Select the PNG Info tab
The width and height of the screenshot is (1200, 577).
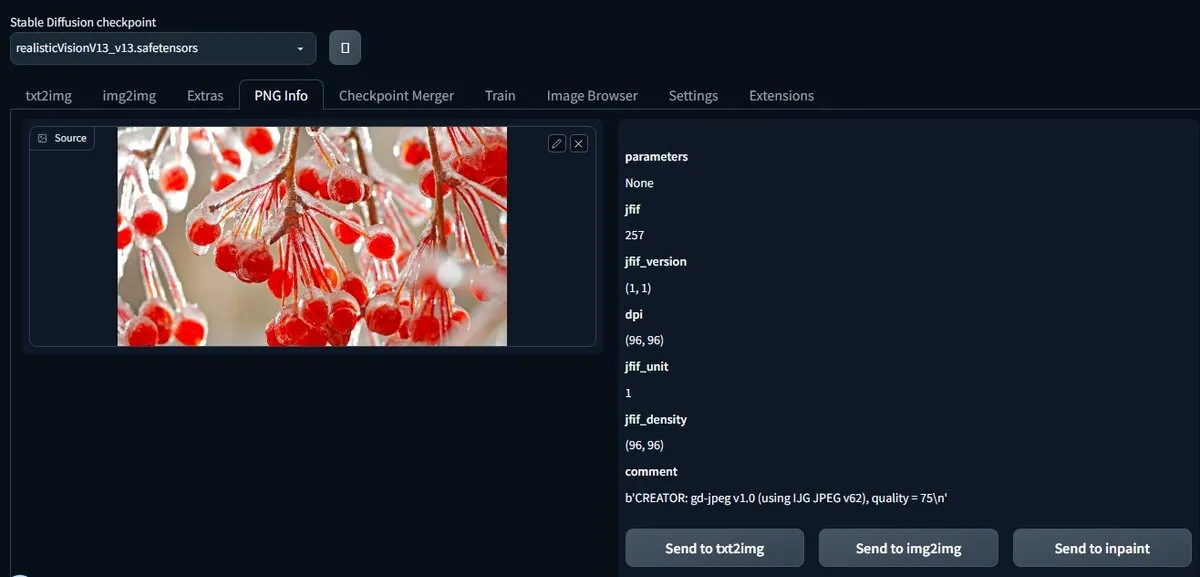tap(281, 96)
